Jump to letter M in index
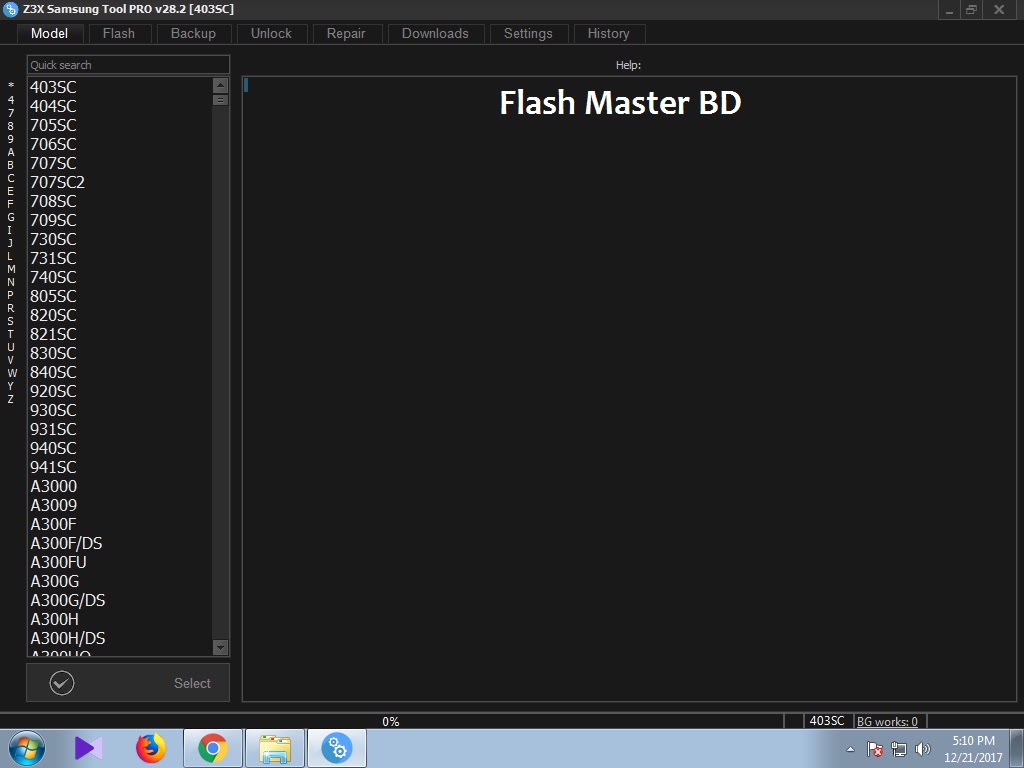The image size is (1024, 768). [10, 268]
